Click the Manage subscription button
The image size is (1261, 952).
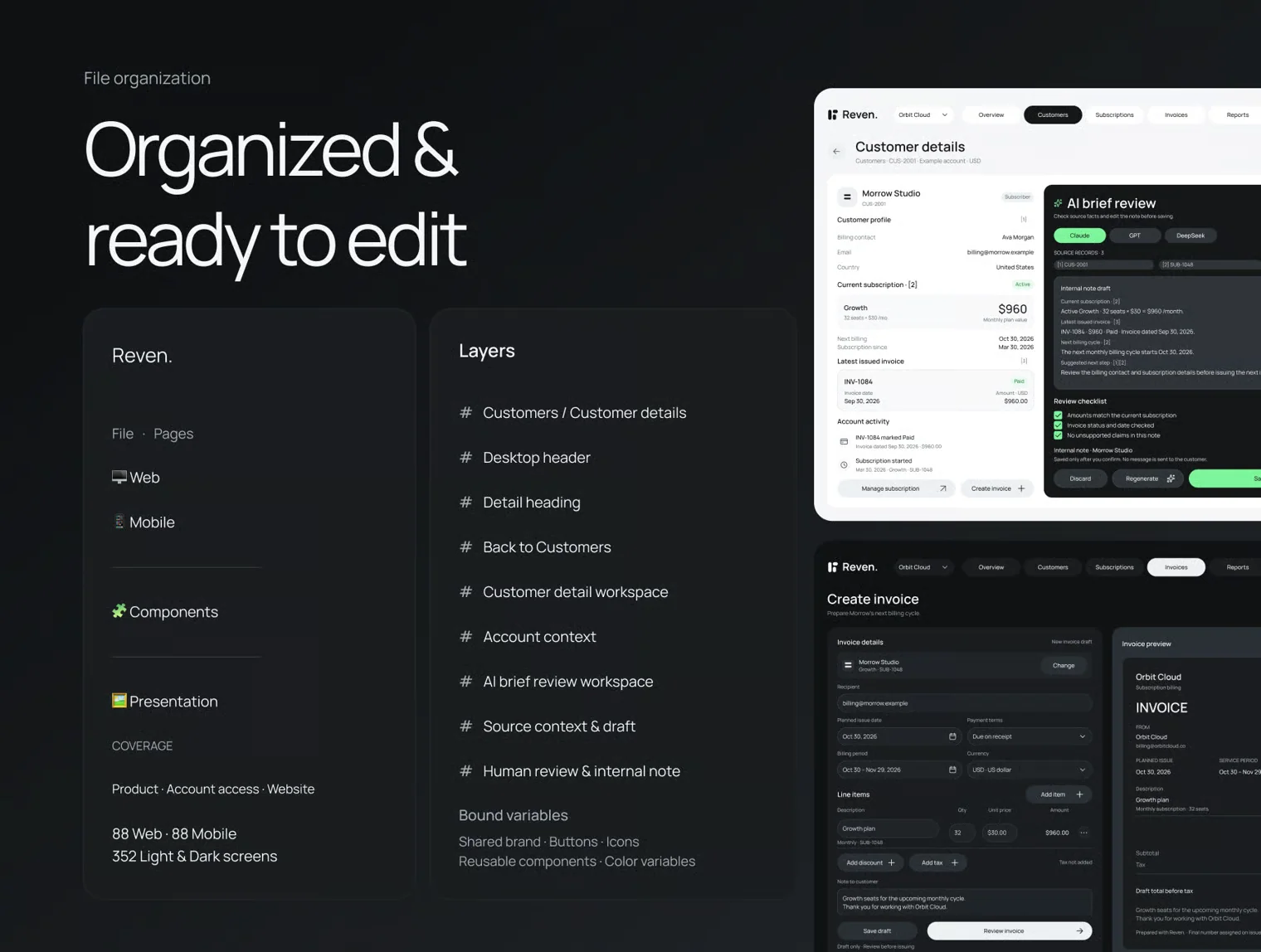tap(897, 488)
